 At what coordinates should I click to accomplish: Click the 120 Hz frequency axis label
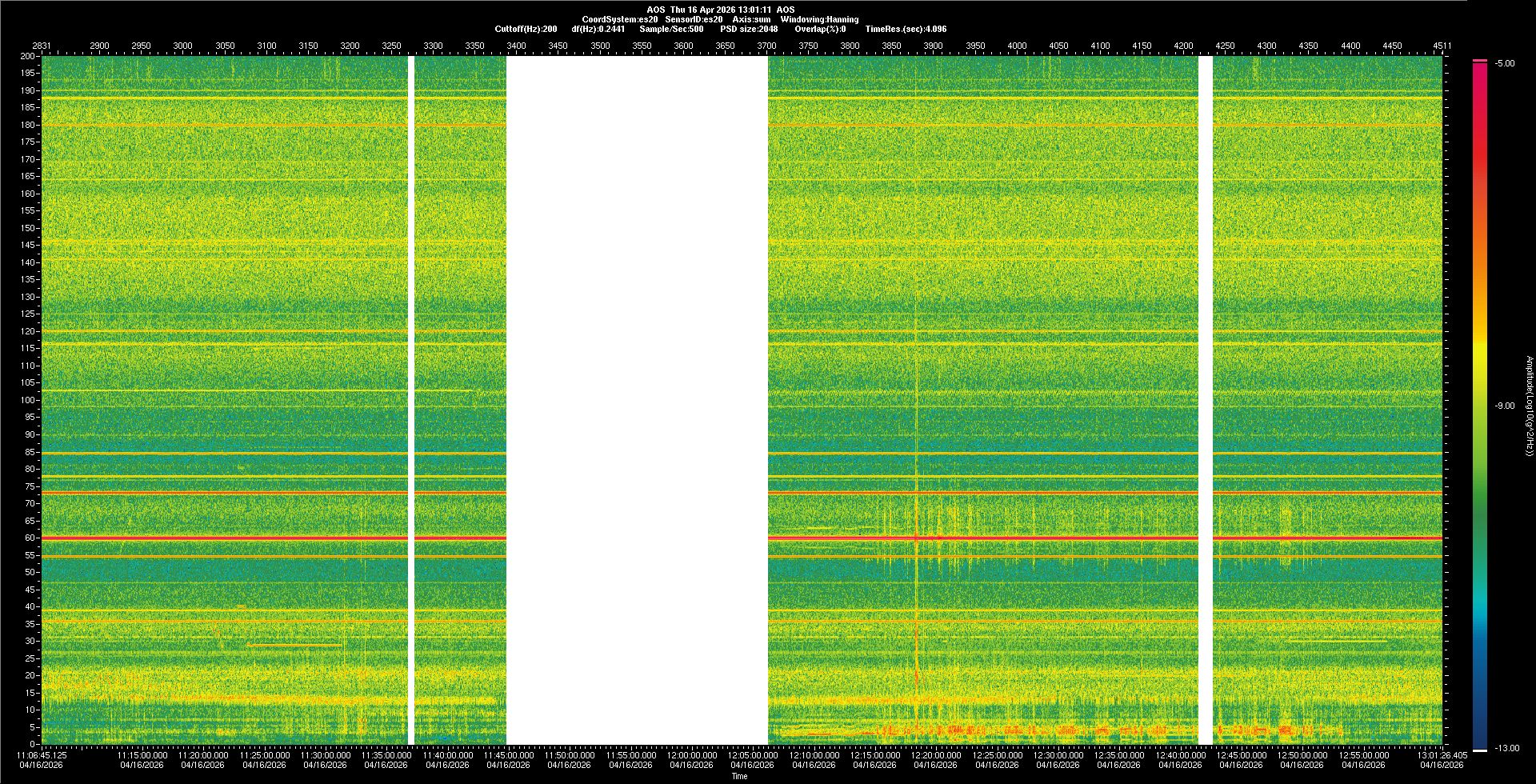tap(27, 331)
